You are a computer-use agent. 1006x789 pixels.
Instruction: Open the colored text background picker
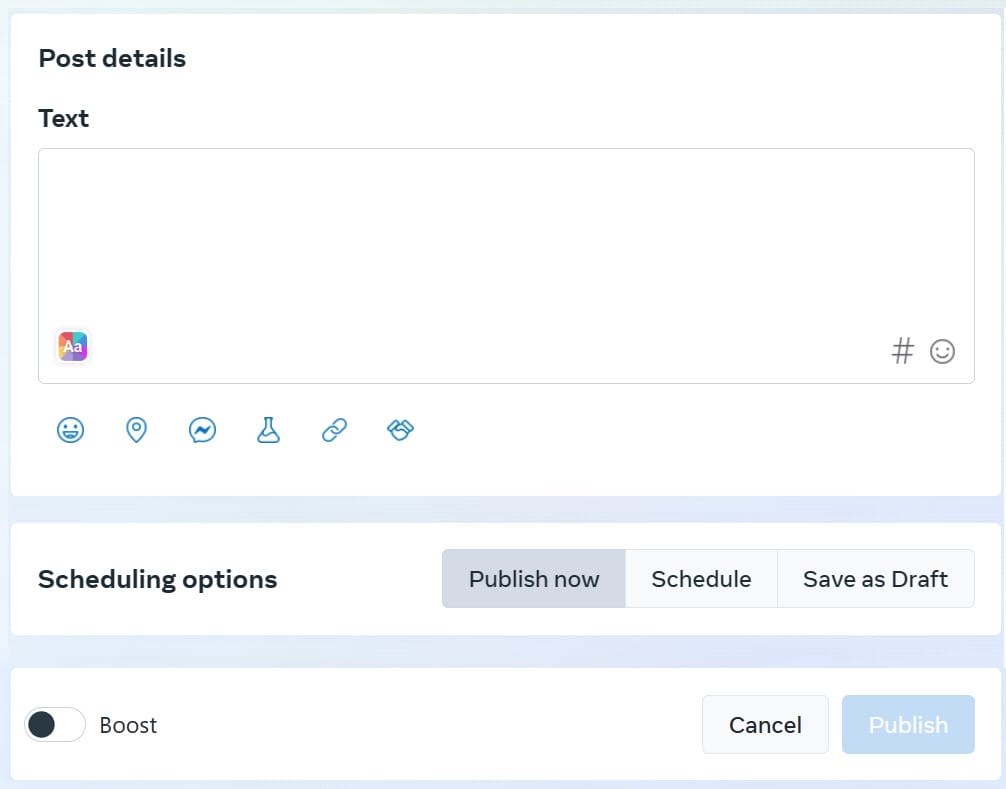[72, 346]
